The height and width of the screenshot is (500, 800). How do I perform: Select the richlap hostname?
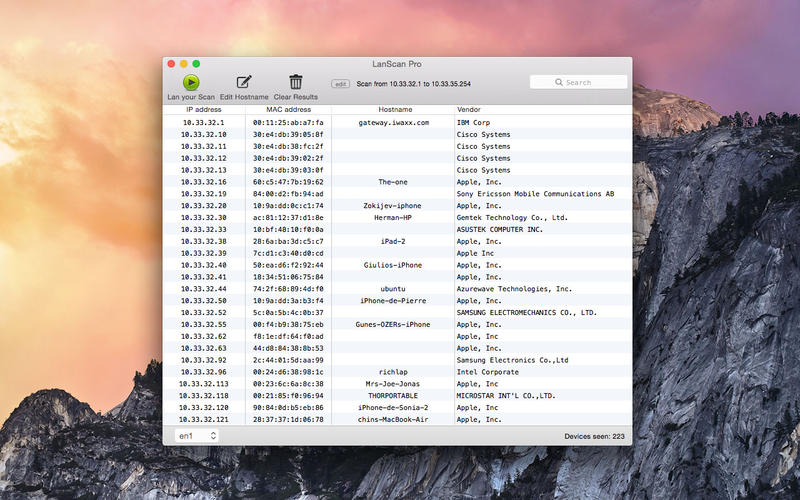tap(393, 372)
